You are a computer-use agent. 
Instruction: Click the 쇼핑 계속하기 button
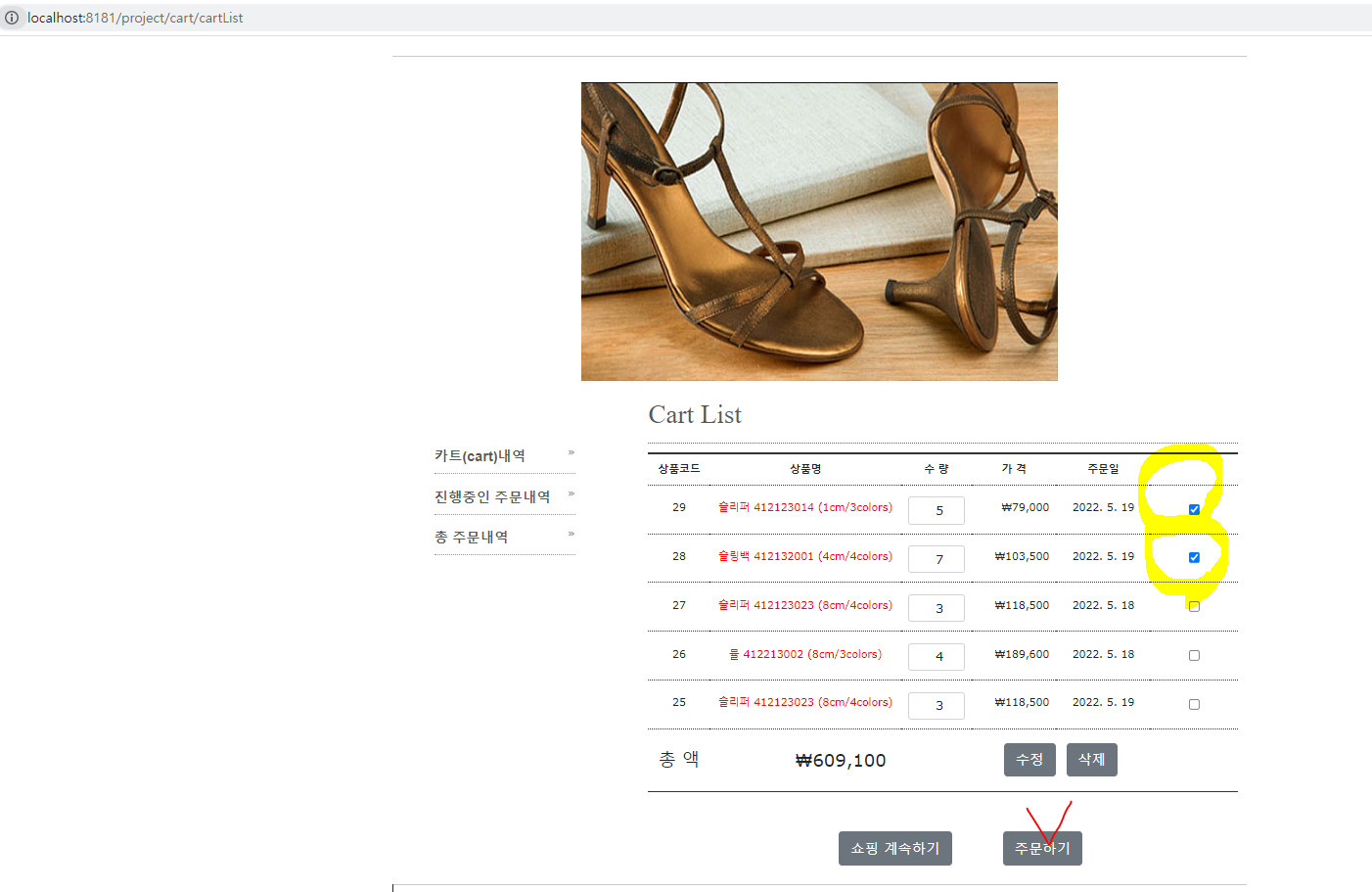pos(894,848)
